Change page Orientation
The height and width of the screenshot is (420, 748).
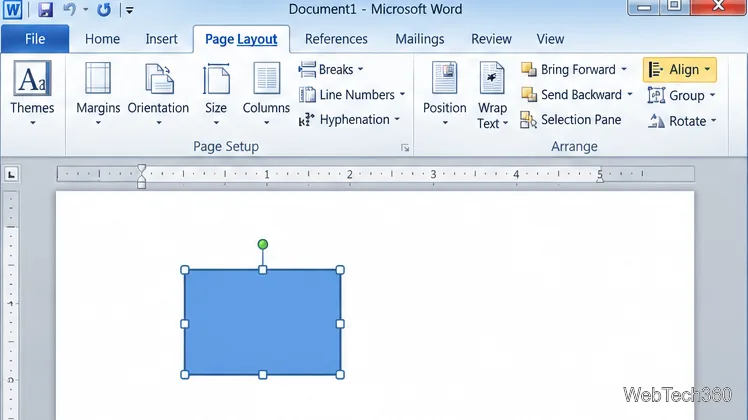click(x=158, y=93)
